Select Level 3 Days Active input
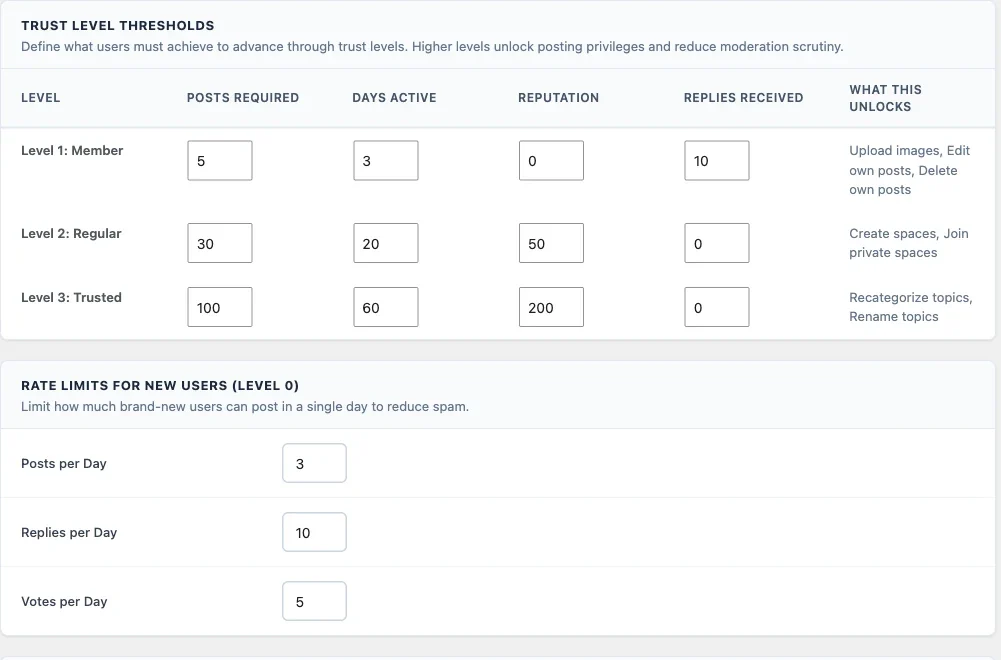Viewport: 1001px width, 660px height. click(386, 307)
